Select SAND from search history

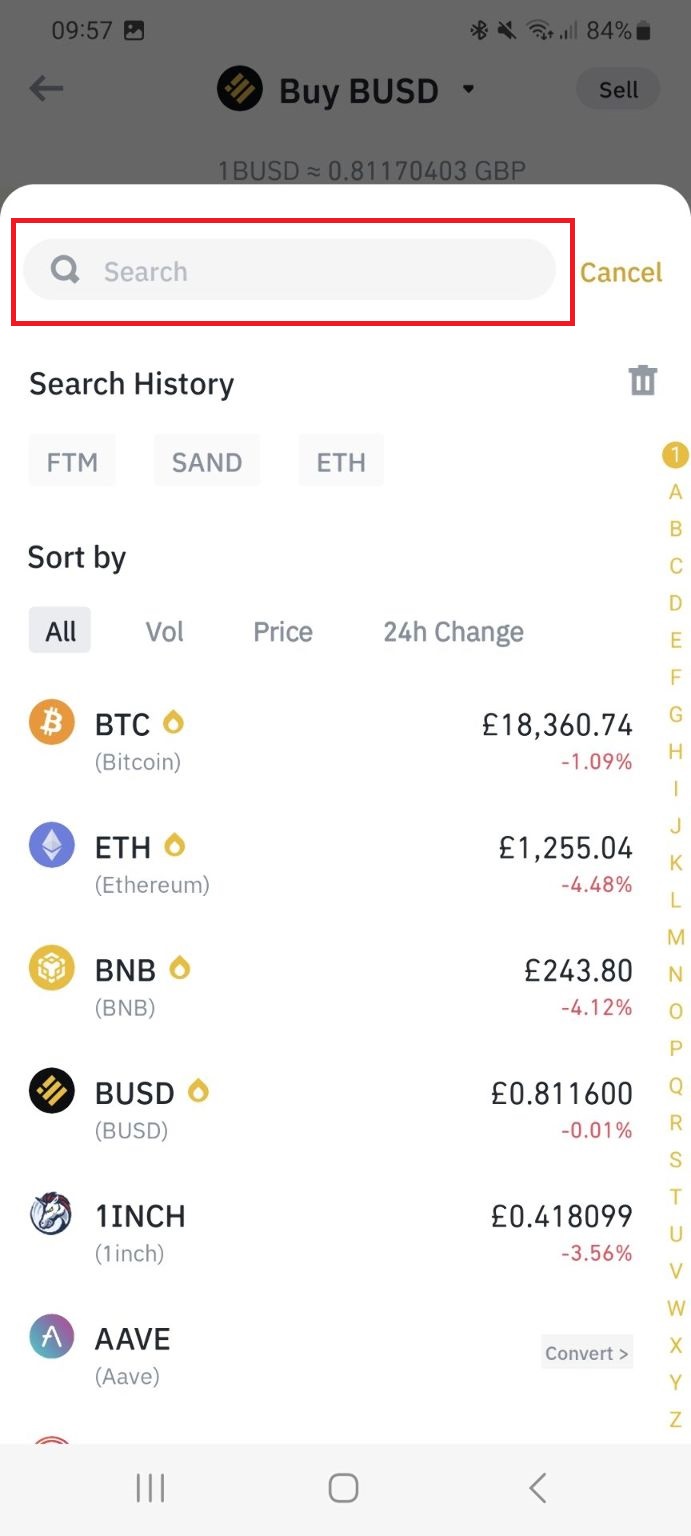pos(207,462)
